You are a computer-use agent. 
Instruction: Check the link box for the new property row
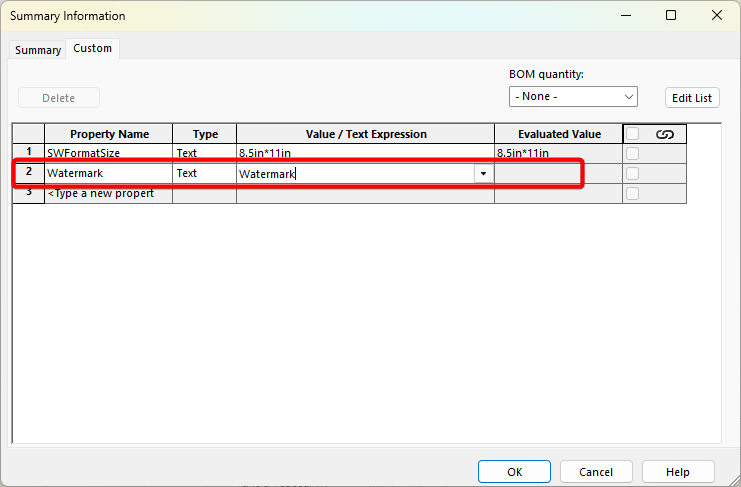(632, 193)
